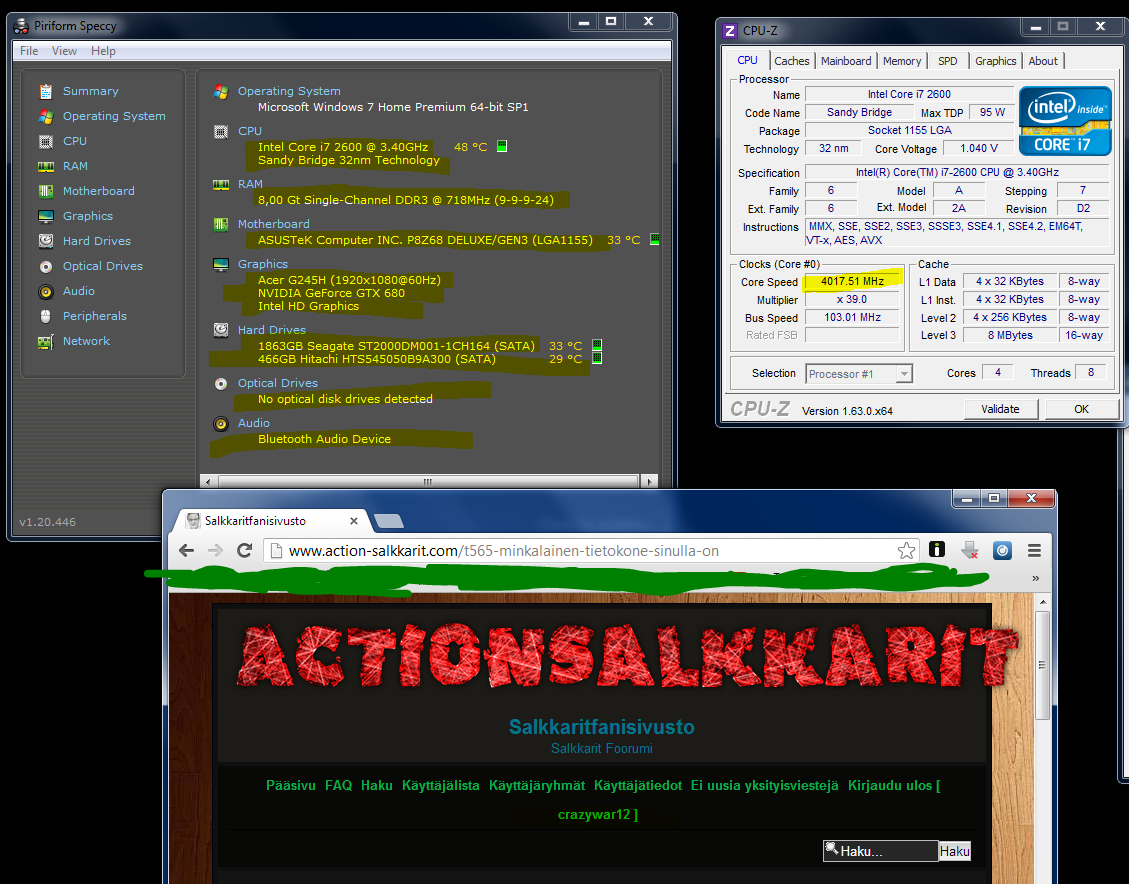Viewport: 1129px width, 884px height.
Task: Click the download arrow extension icon in Chrome
Action: pyautogui.click(x=970, y=551)
